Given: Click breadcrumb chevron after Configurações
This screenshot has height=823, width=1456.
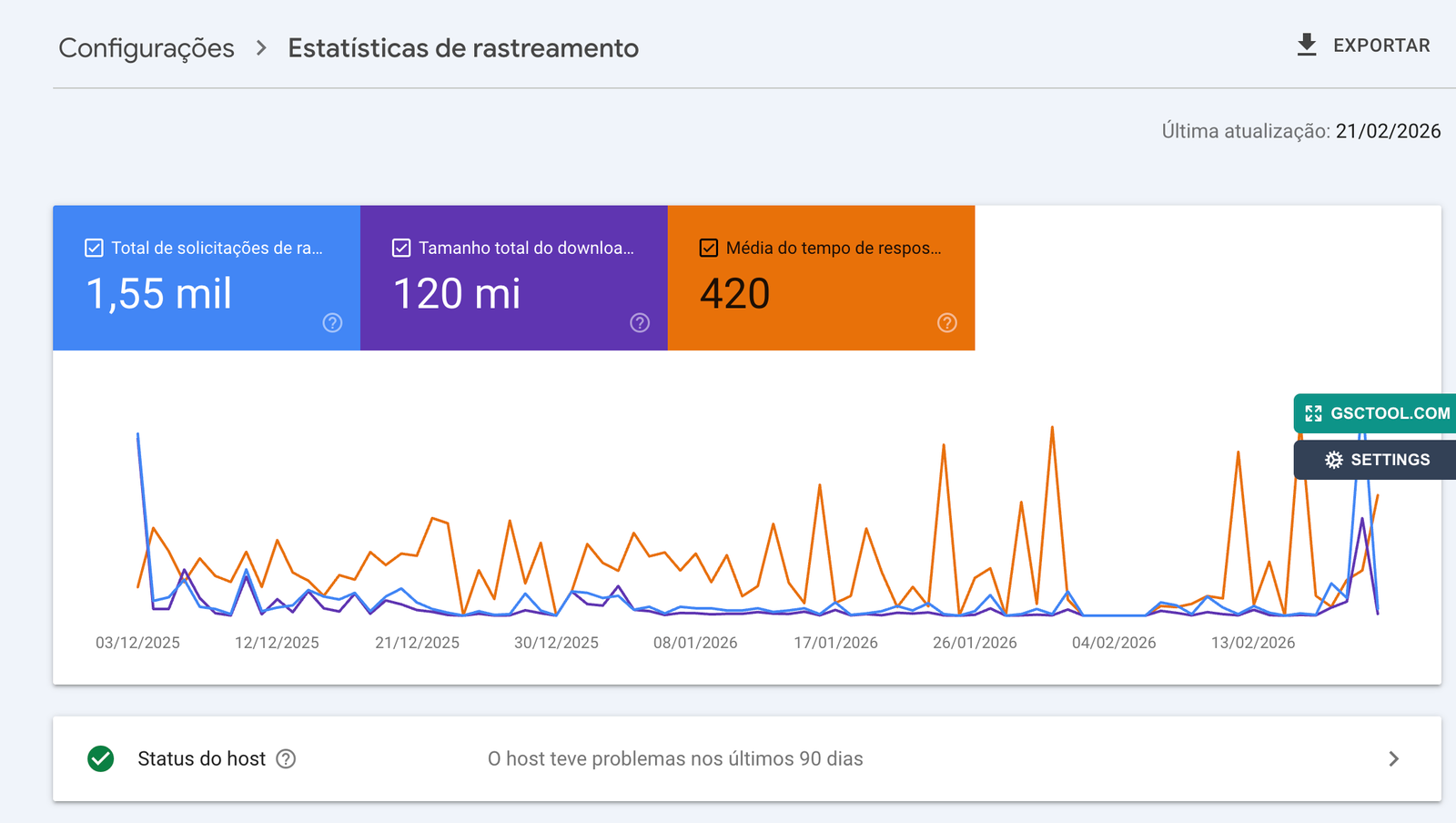Looking at the screenshot, I should 261,47.
